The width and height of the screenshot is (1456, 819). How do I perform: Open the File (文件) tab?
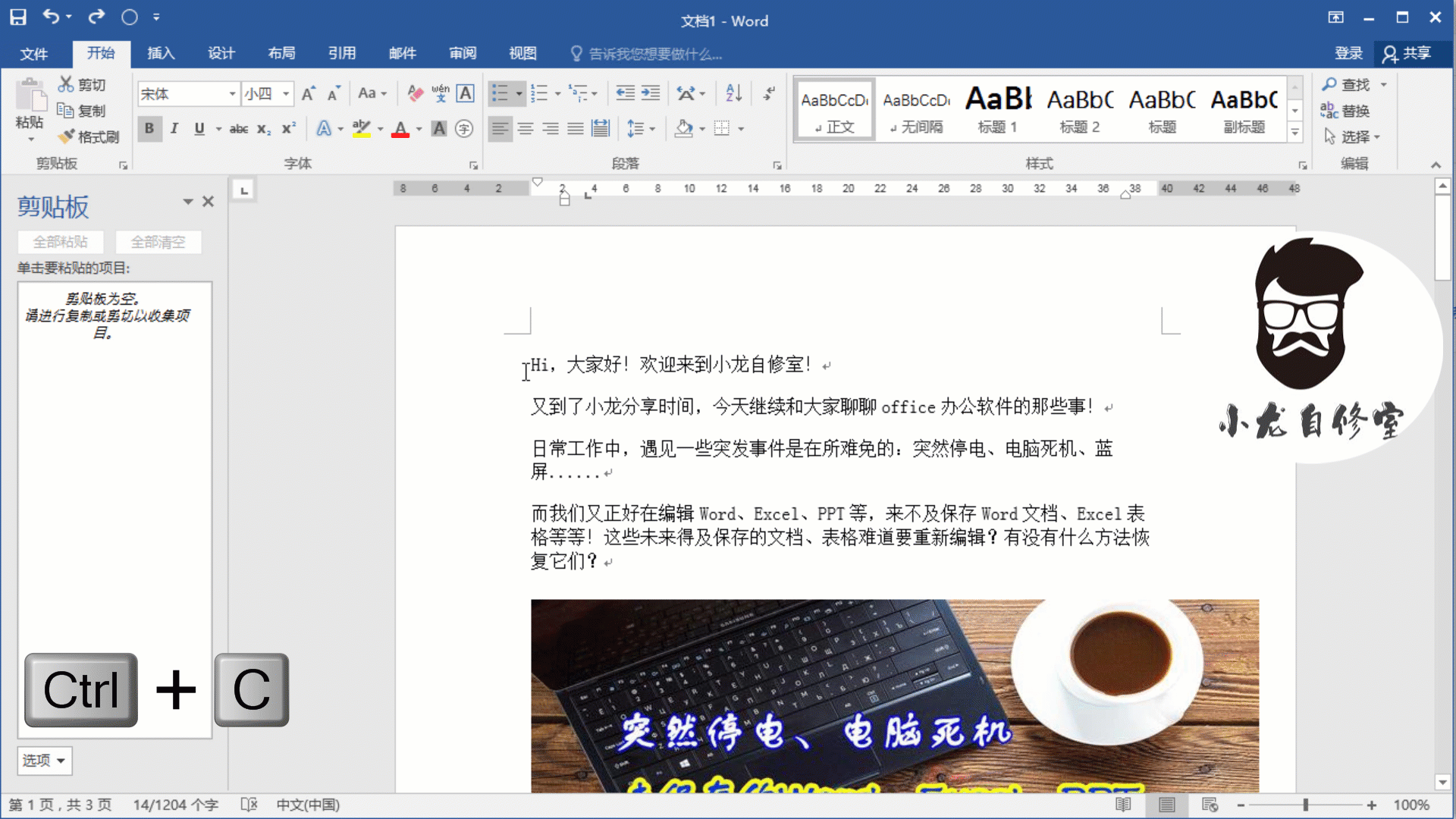point(34,53)
